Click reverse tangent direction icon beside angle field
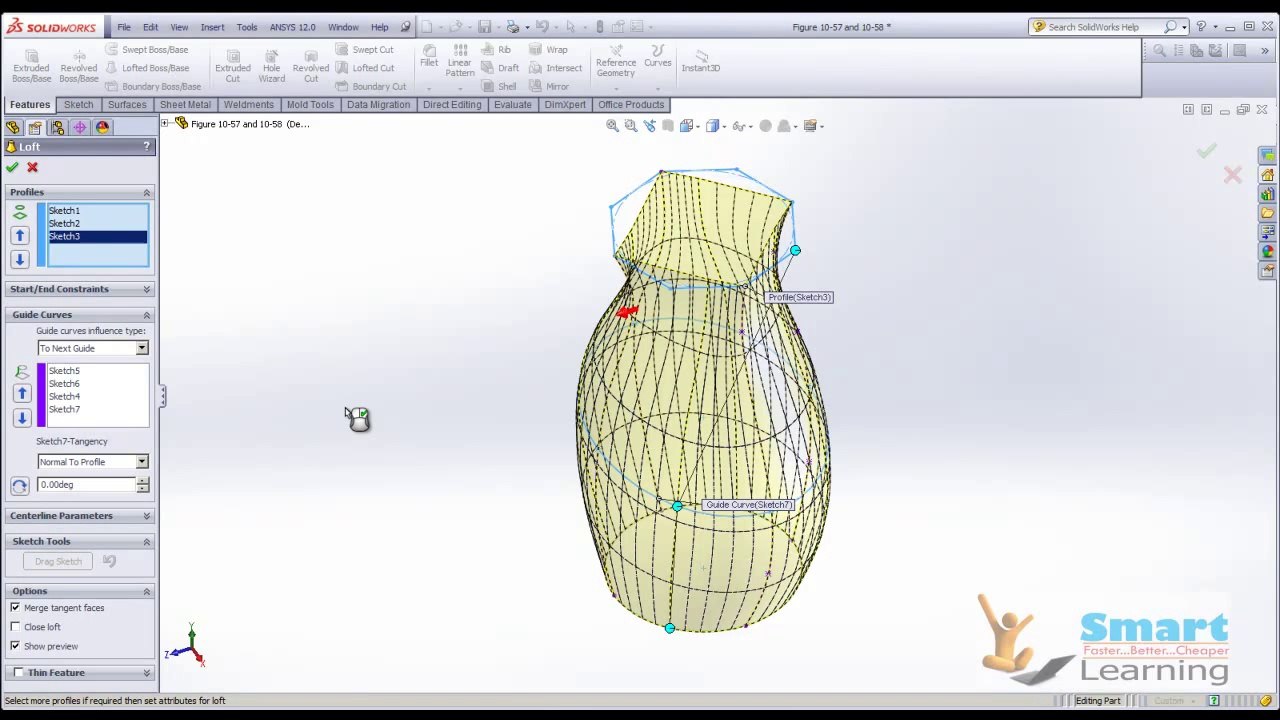 tap(19, 486)
